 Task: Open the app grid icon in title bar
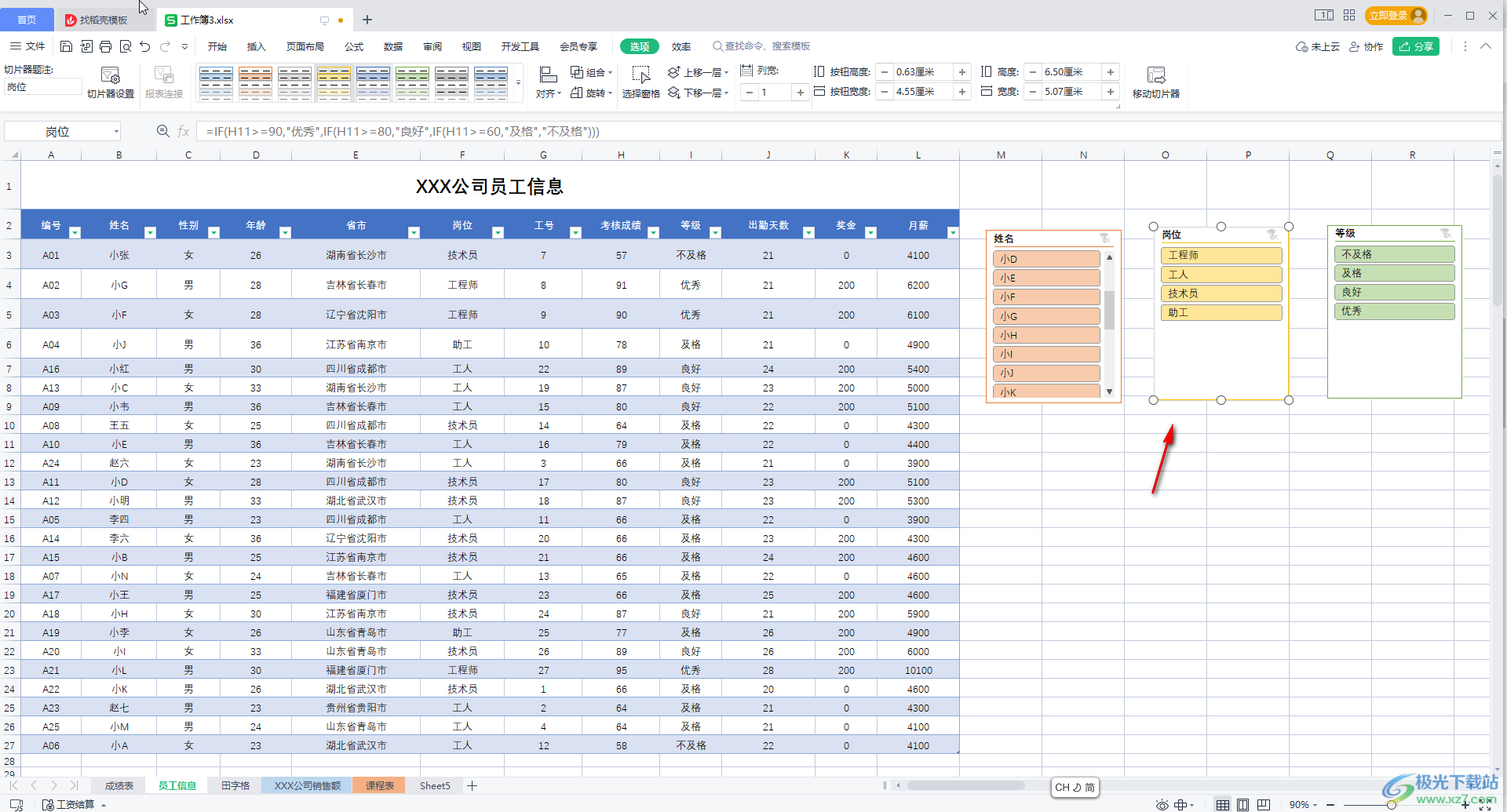[x=1349, y=15]
